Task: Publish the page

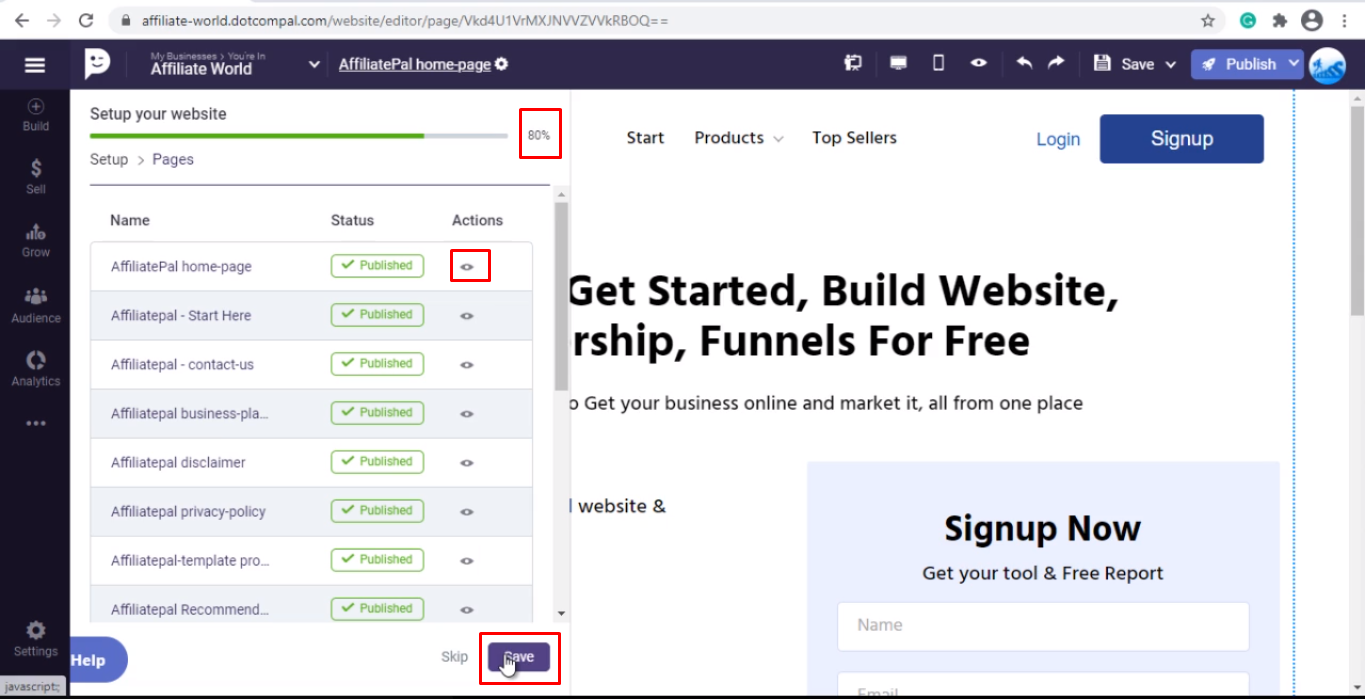Action: click(1238, 64)
